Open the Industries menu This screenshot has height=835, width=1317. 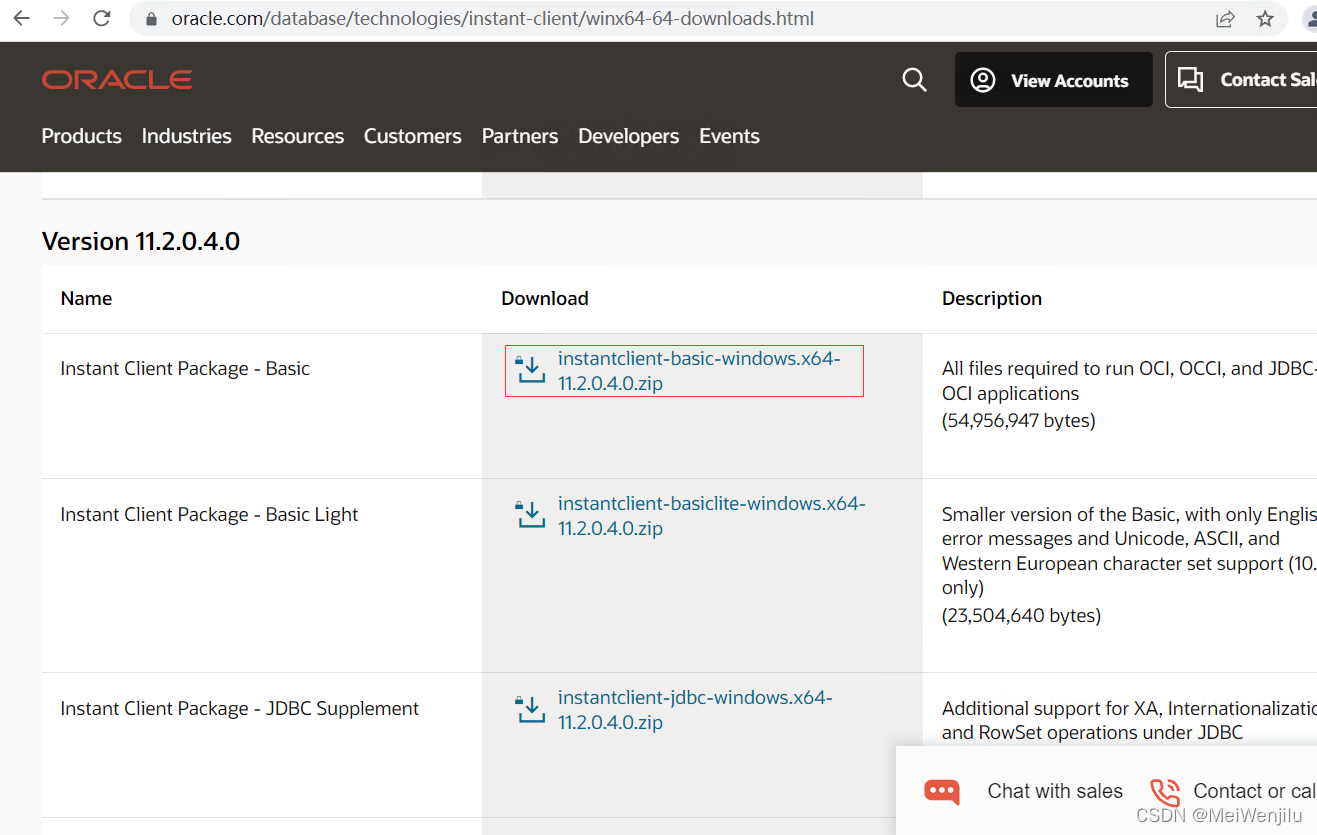click(x=187, y=136)
